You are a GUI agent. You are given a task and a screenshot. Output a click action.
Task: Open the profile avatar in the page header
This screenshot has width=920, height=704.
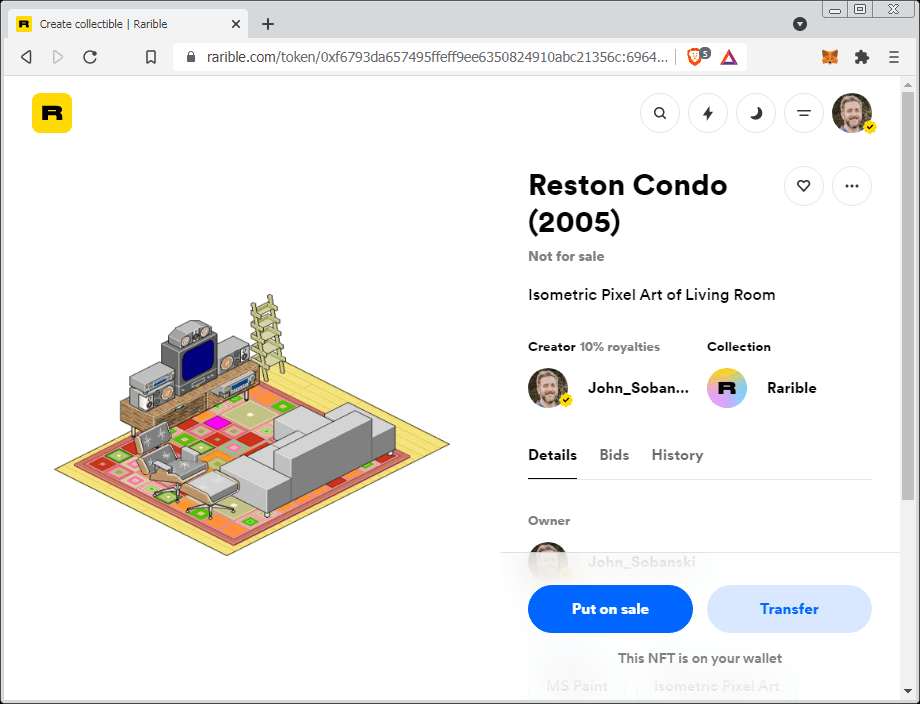(852, 113)
